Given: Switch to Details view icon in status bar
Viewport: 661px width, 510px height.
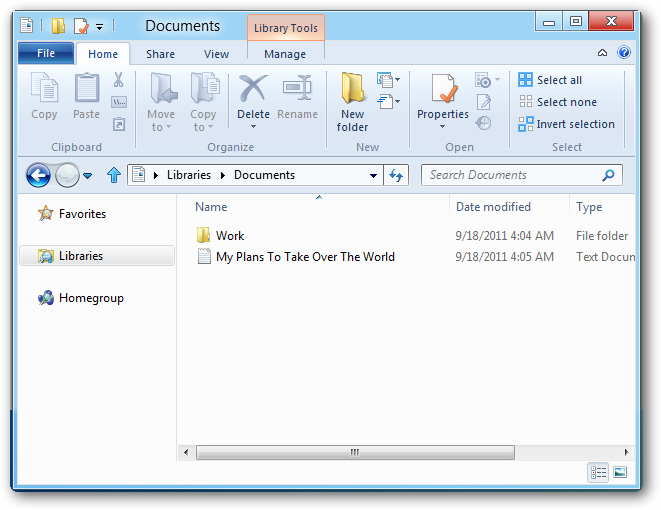Looking at the screenshot, I should tap(598, 472).
